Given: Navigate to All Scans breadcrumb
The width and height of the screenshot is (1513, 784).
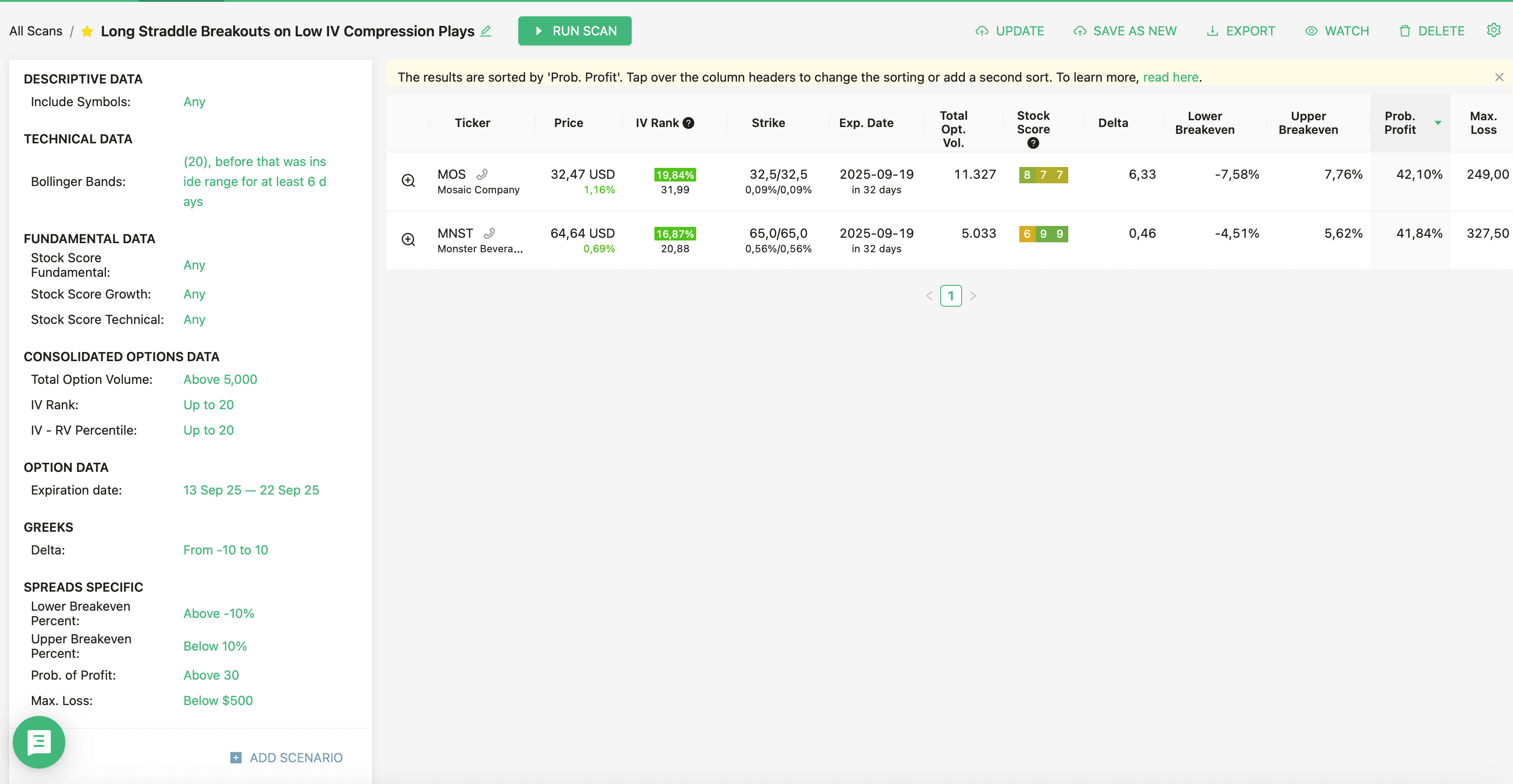Looking at the screenshot, I should 35,31.
